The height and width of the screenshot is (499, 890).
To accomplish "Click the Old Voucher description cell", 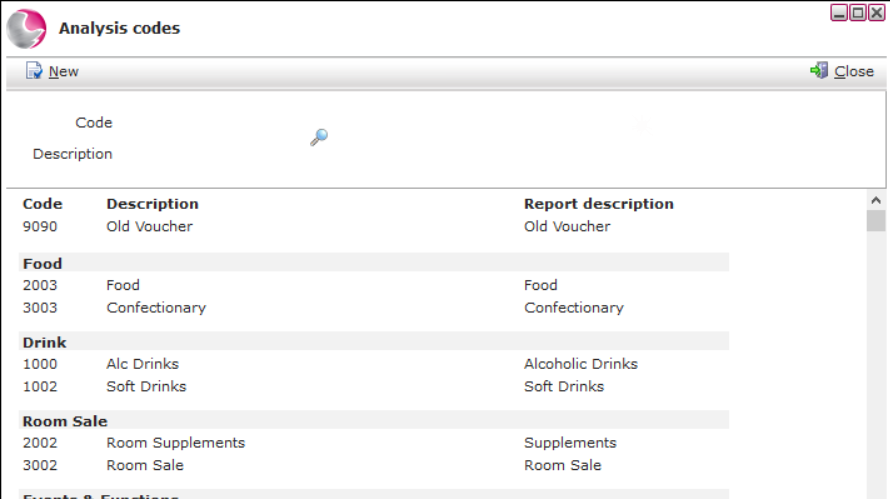I will tap(149, 227).
